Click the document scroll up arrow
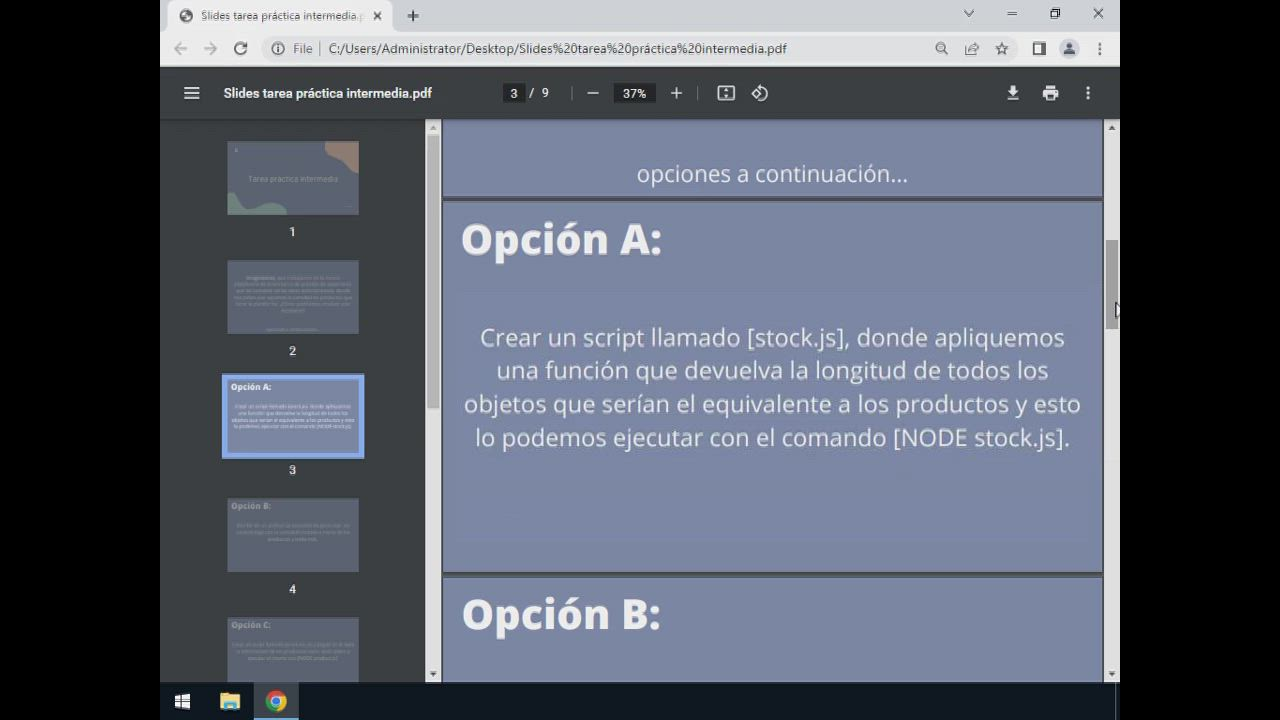This screenshot has width=1280, height=720. (1111, 128)
